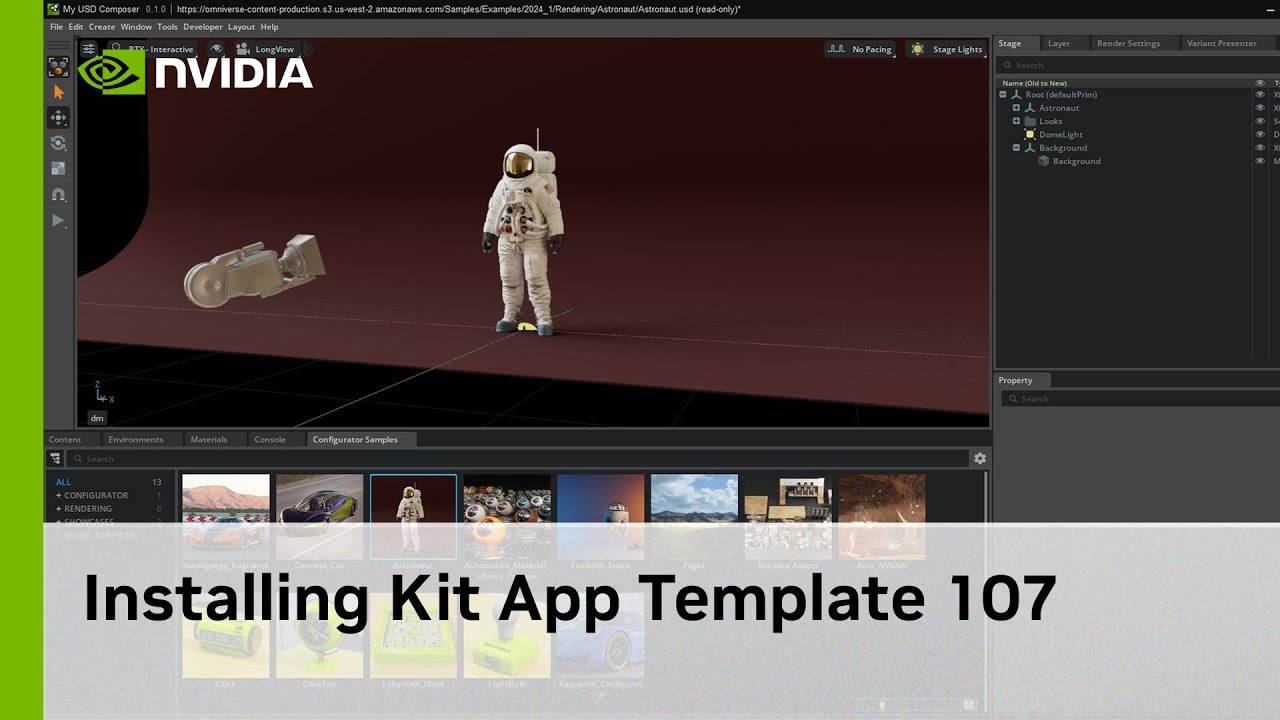Image resolution: width=1280 pixels, height=720 pixels.
Task: Open the RTX - Interactive renderer menu
Action: tap(152, 49)
